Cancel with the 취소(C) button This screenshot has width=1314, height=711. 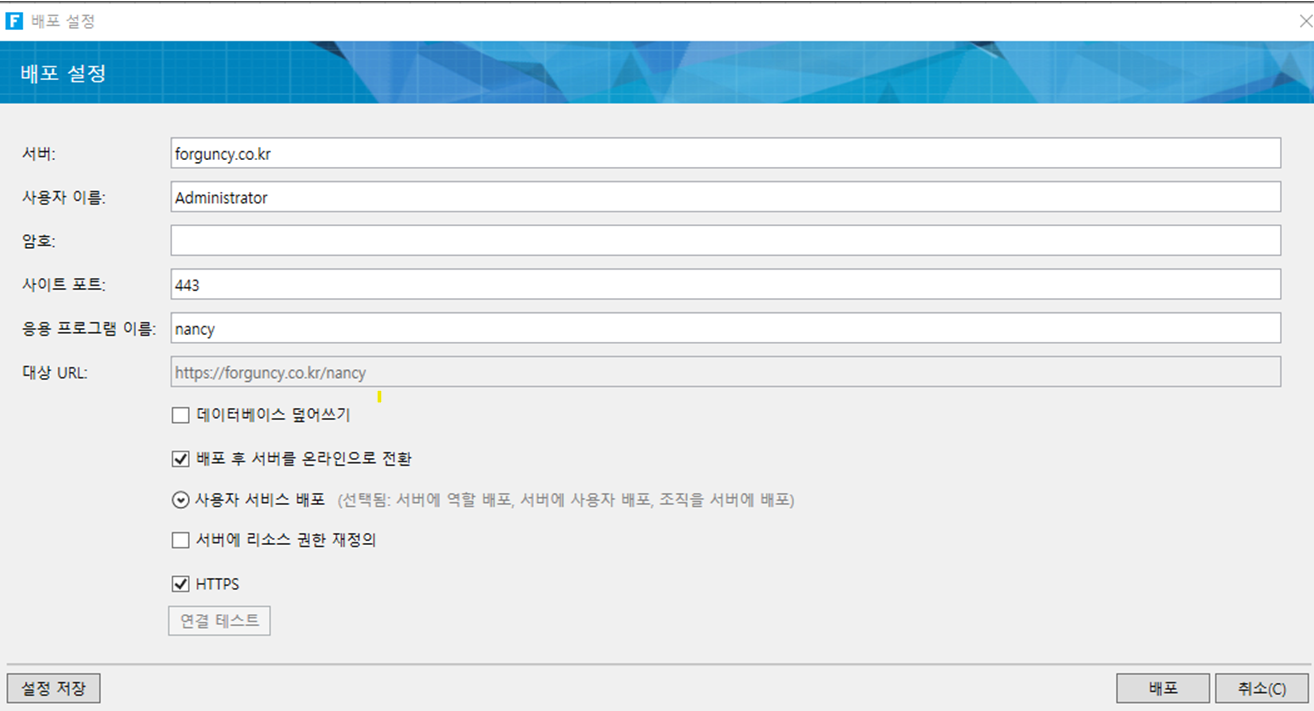[1261, 689]
